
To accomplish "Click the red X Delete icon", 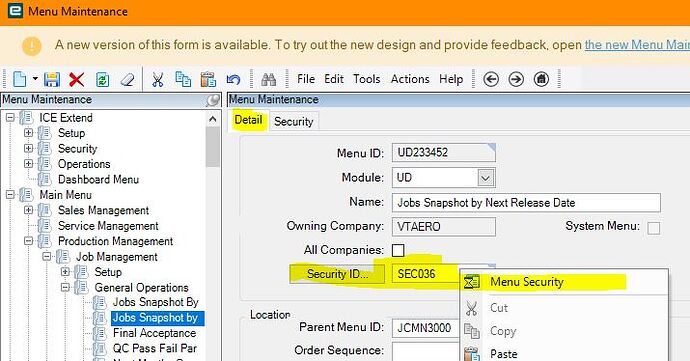I will pos(77,80).
